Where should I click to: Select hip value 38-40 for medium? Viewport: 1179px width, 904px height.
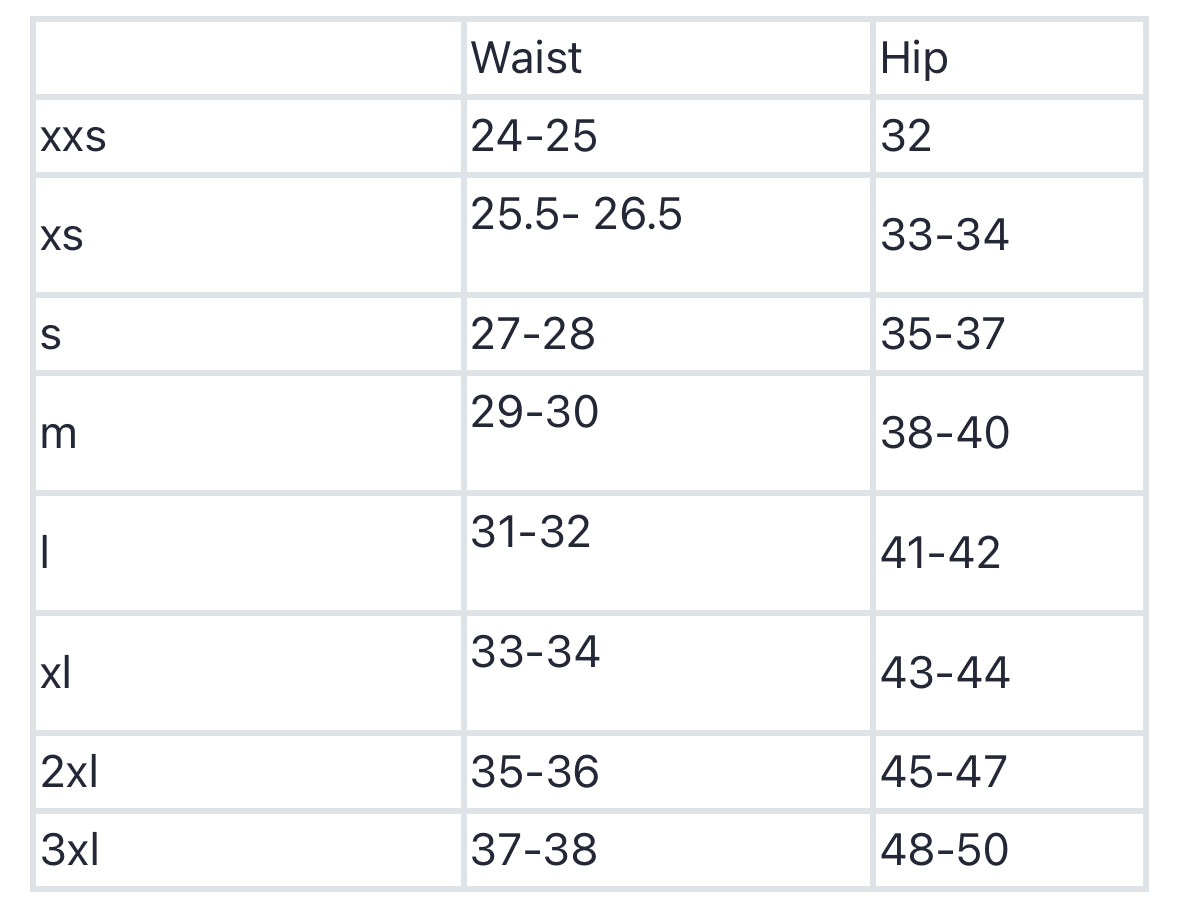coord(945,434)
